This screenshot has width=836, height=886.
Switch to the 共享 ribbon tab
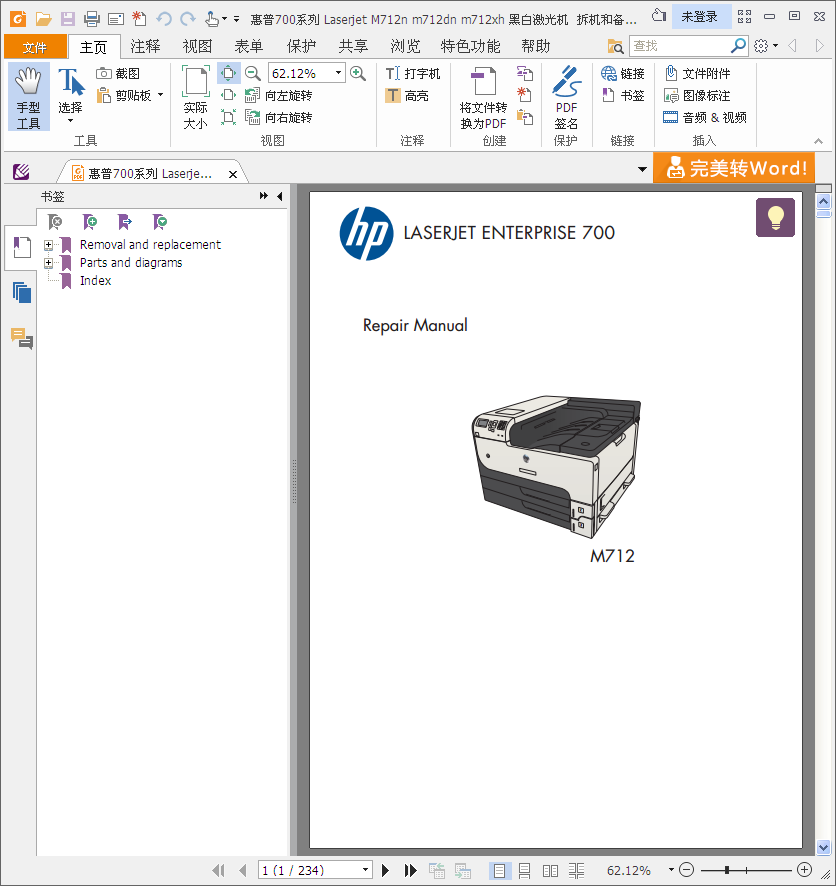[353, 46]
